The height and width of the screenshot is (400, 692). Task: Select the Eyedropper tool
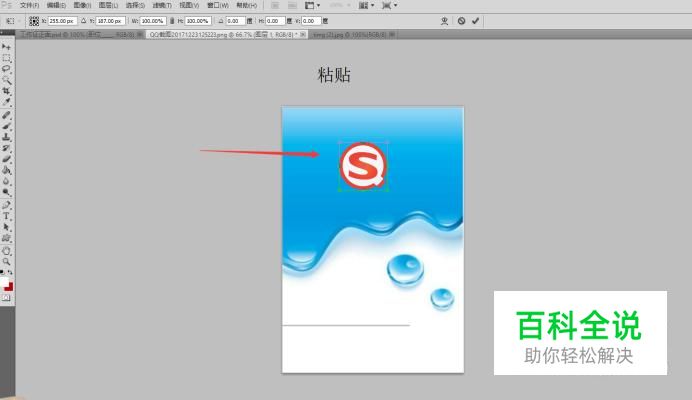coord(6,102)
